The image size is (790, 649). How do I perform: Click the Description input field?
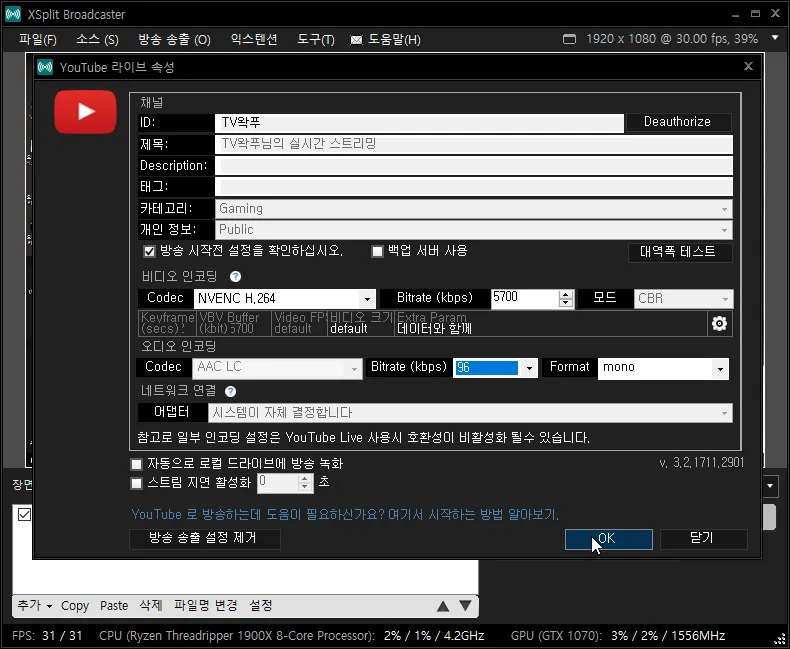pyautogui.click(x=474, y=166)
